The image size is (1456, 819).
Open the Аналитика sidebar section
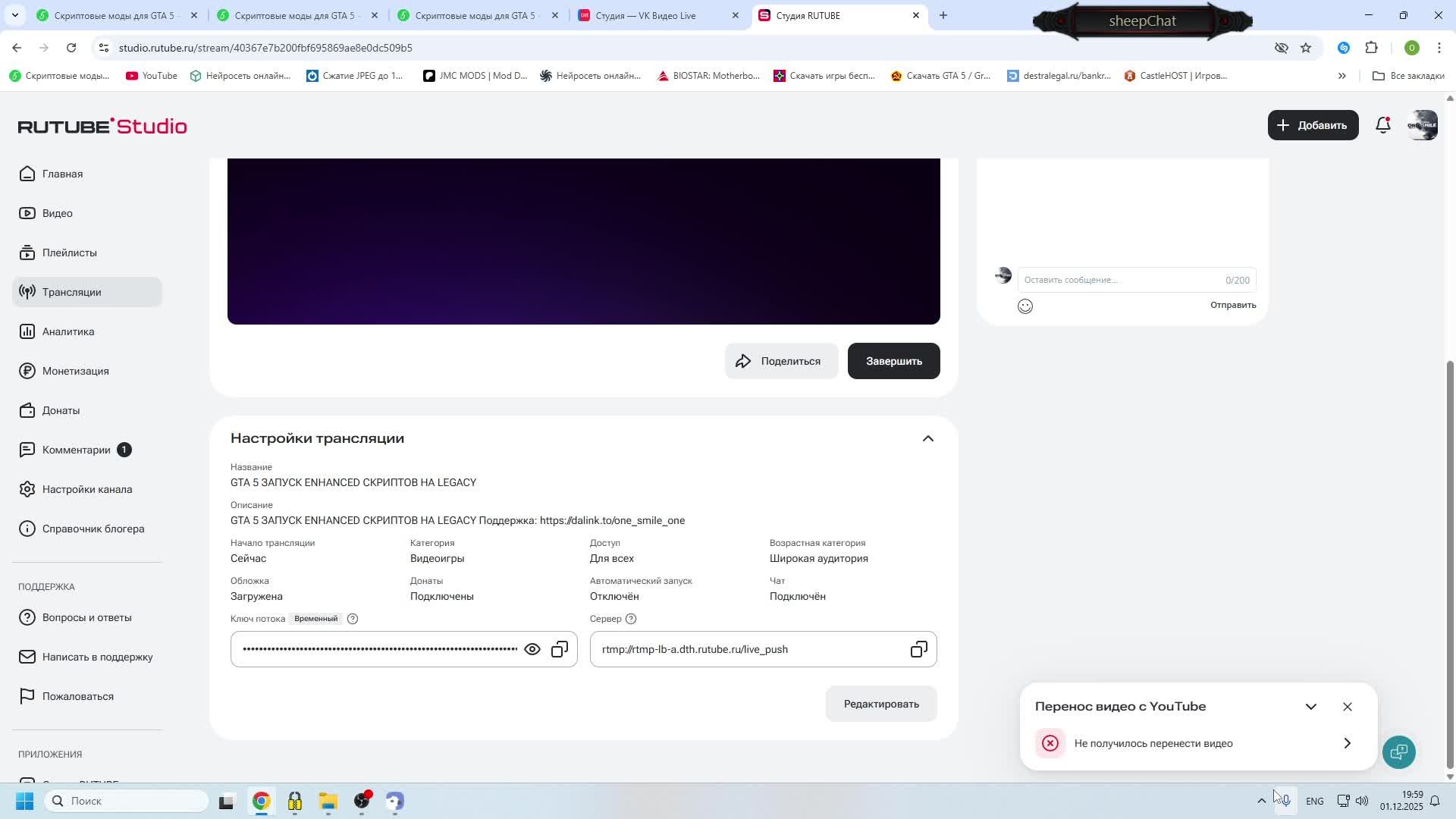pyautogui.click(x=68, y=331)
